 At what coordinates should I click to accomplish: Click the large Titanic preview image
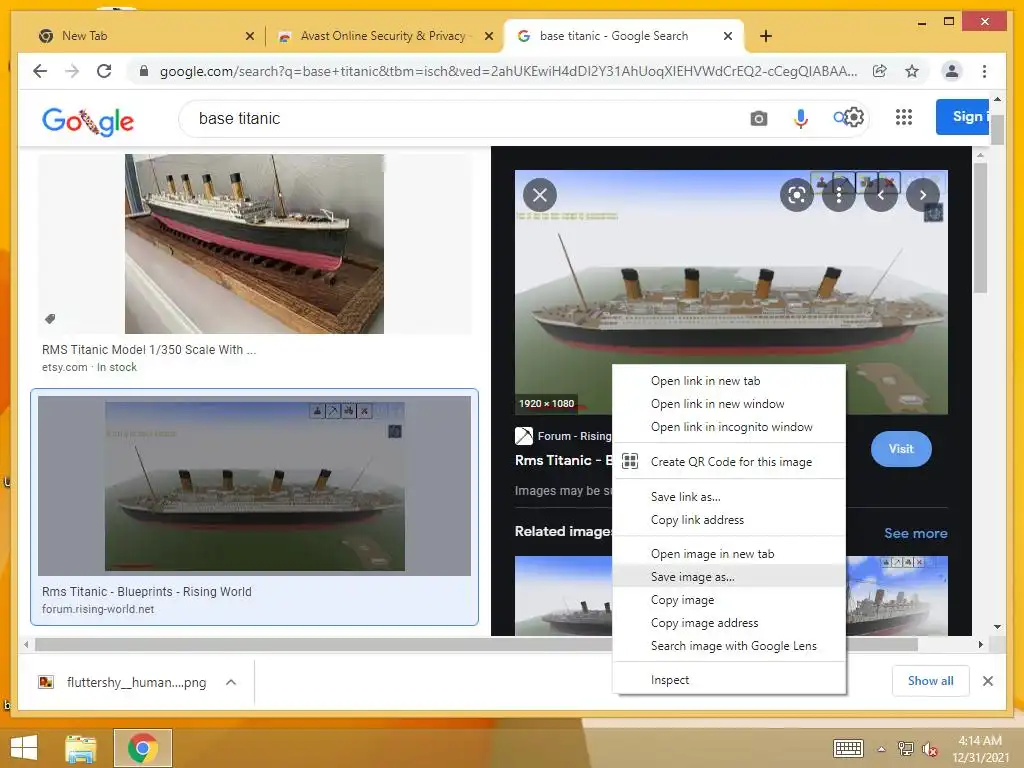[x=731, y=292]
